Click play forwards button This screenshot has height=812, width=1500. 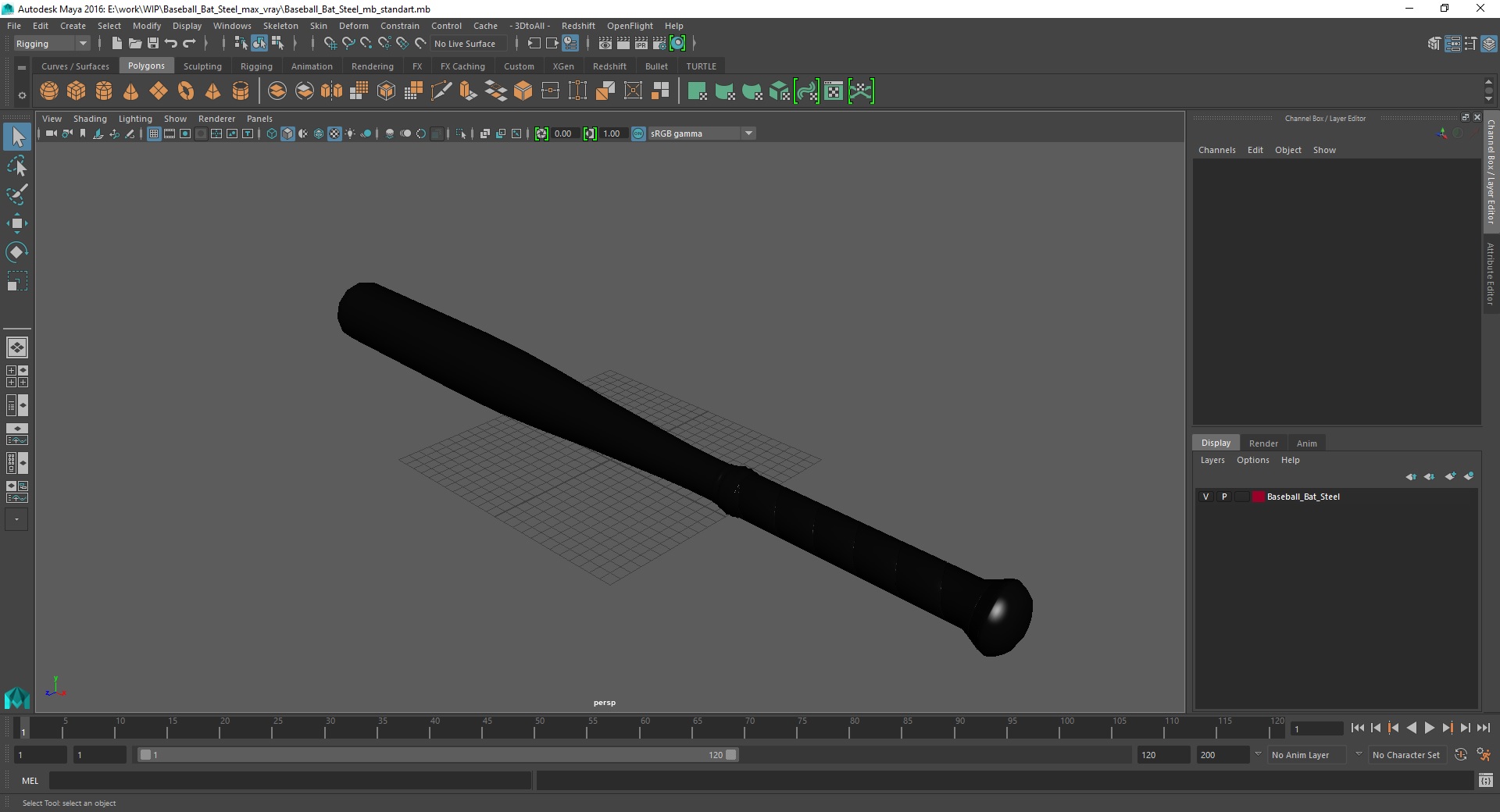point(1429,728)
